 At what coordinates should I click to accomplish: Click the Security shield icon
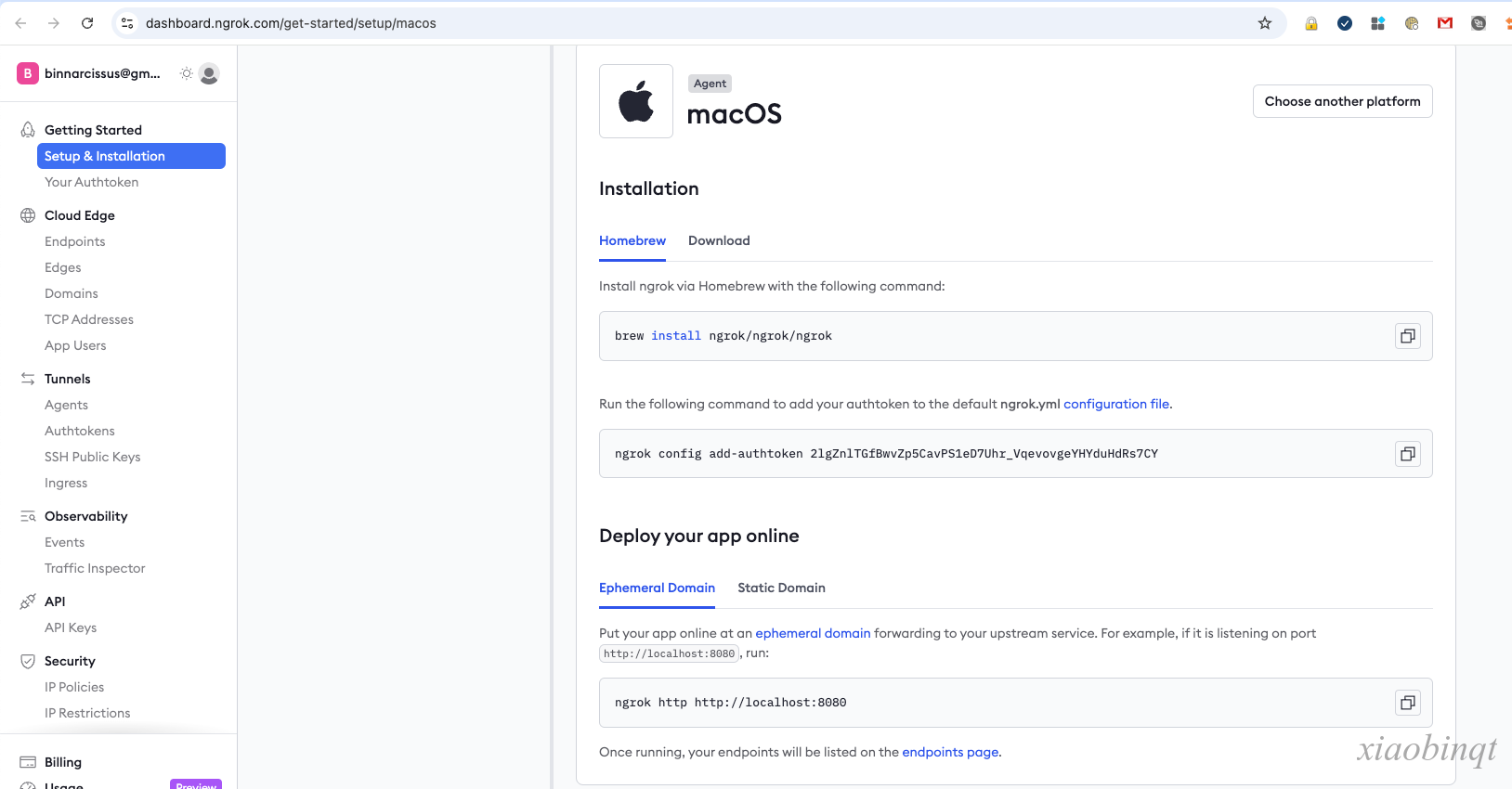(x=28, y=661)
